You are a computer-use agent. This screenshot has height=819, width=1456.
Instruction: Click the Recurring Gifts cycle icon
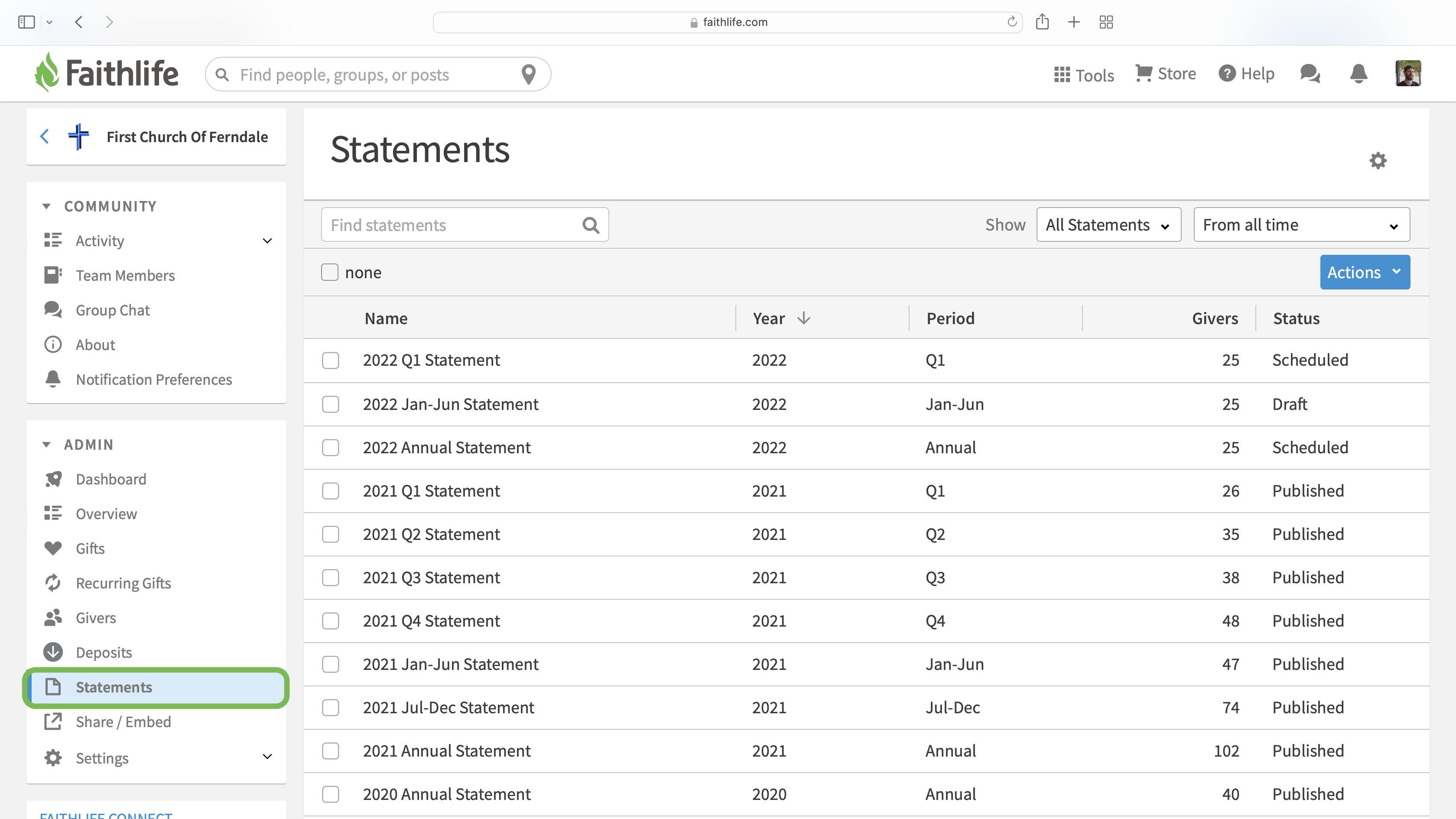52,583
